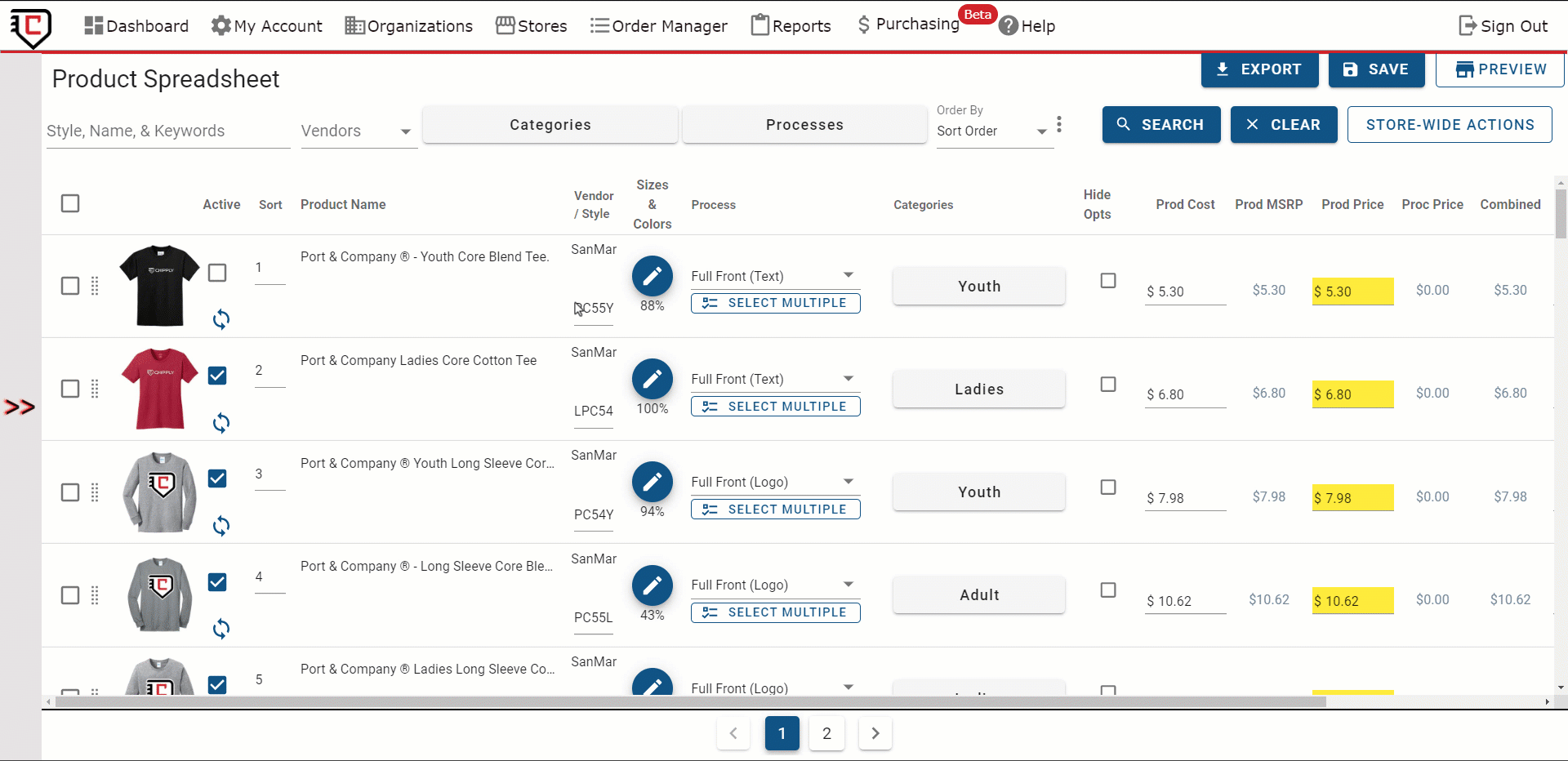This screenshot has width=1568, height=761.
Task: Click the Export button
Action: click(x=1259, y=69)
